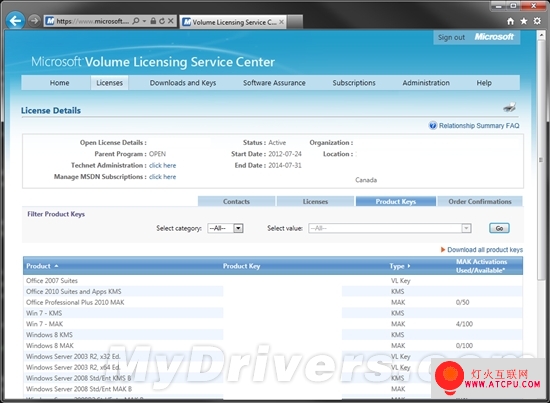550x403 pixels.
Task: Select Windows Server 2008 Std/Ent KMS B row
Action: pyautogui.click(x=273, y=378)
